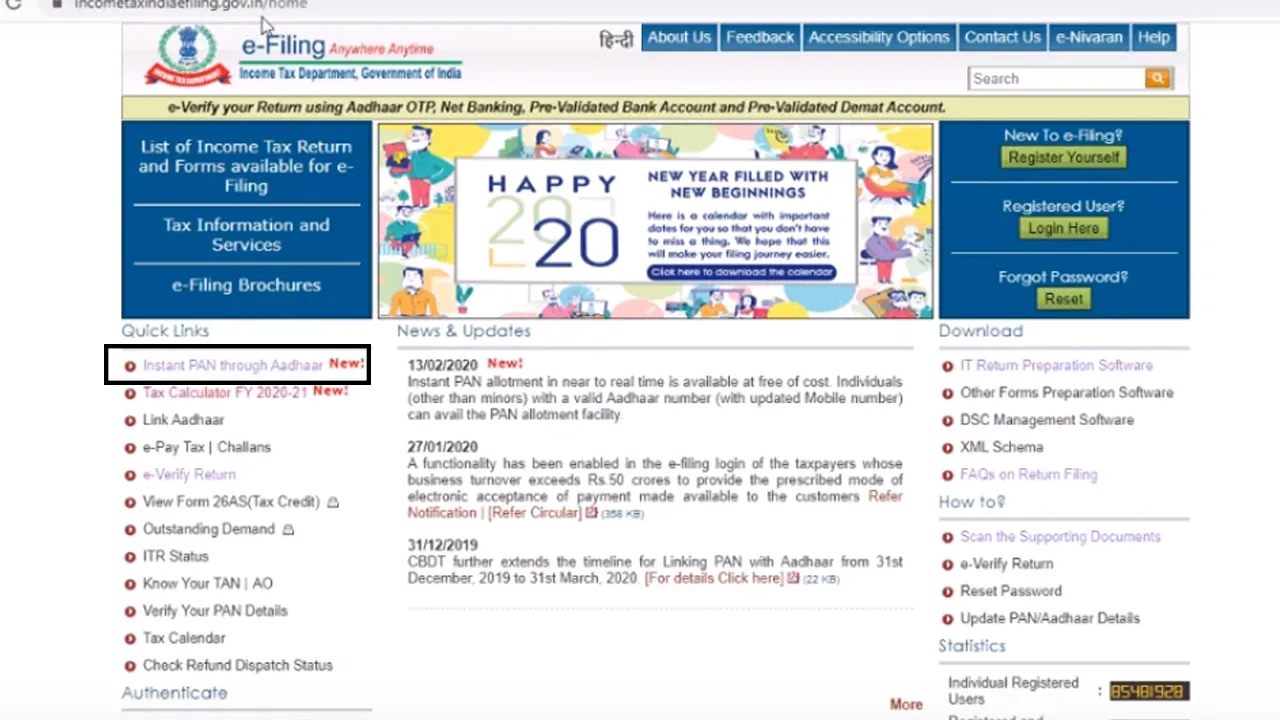The height and width of the screenshot is (720, 1280).
Task: Open the Link Aadhaar quick link
Action: (183, 420)
